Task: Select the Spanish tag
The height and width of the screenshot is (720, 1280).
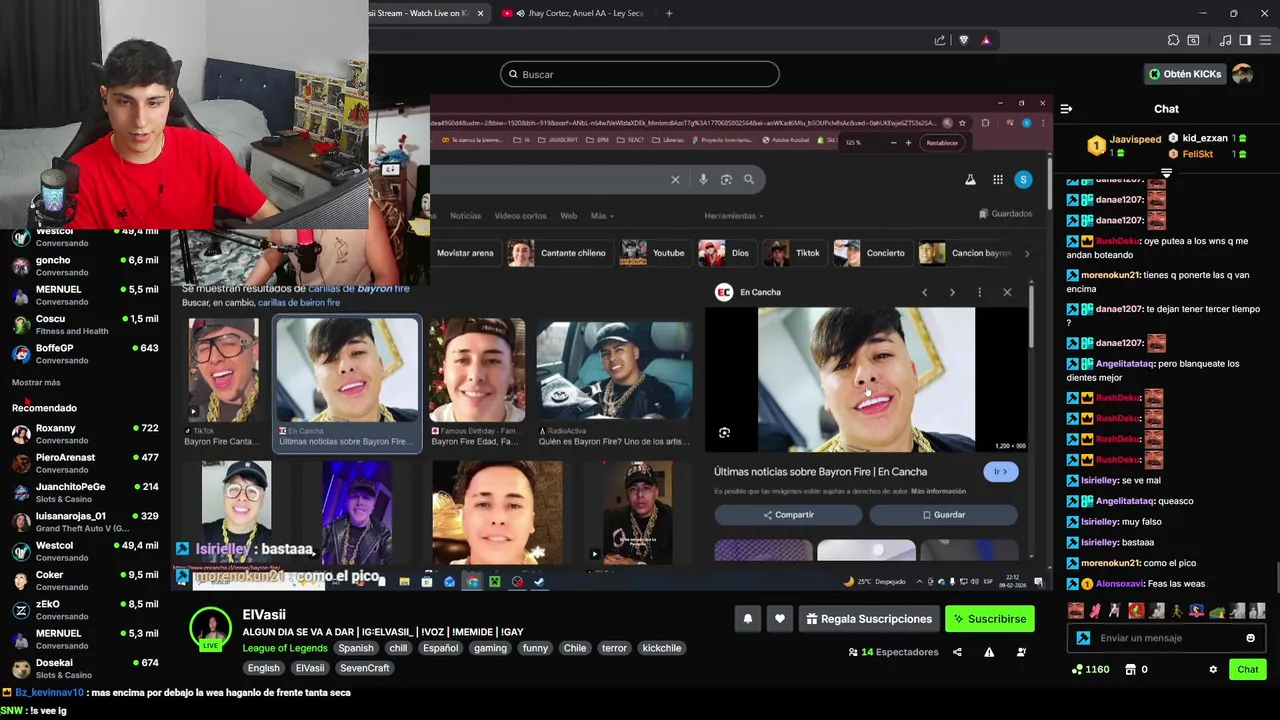Action: [x=355, y=648]
